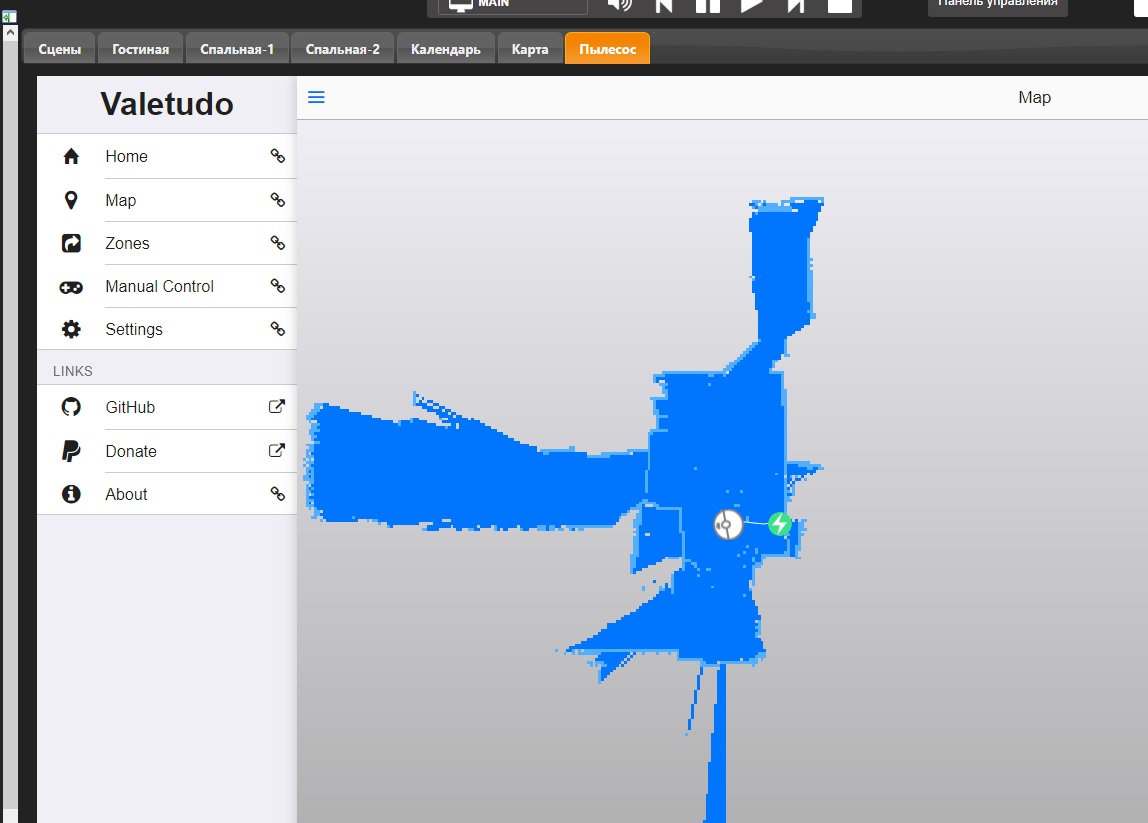Switch to the Спальная-1 tab
The image size is (1148, 823).
click(x=237, y=49)
